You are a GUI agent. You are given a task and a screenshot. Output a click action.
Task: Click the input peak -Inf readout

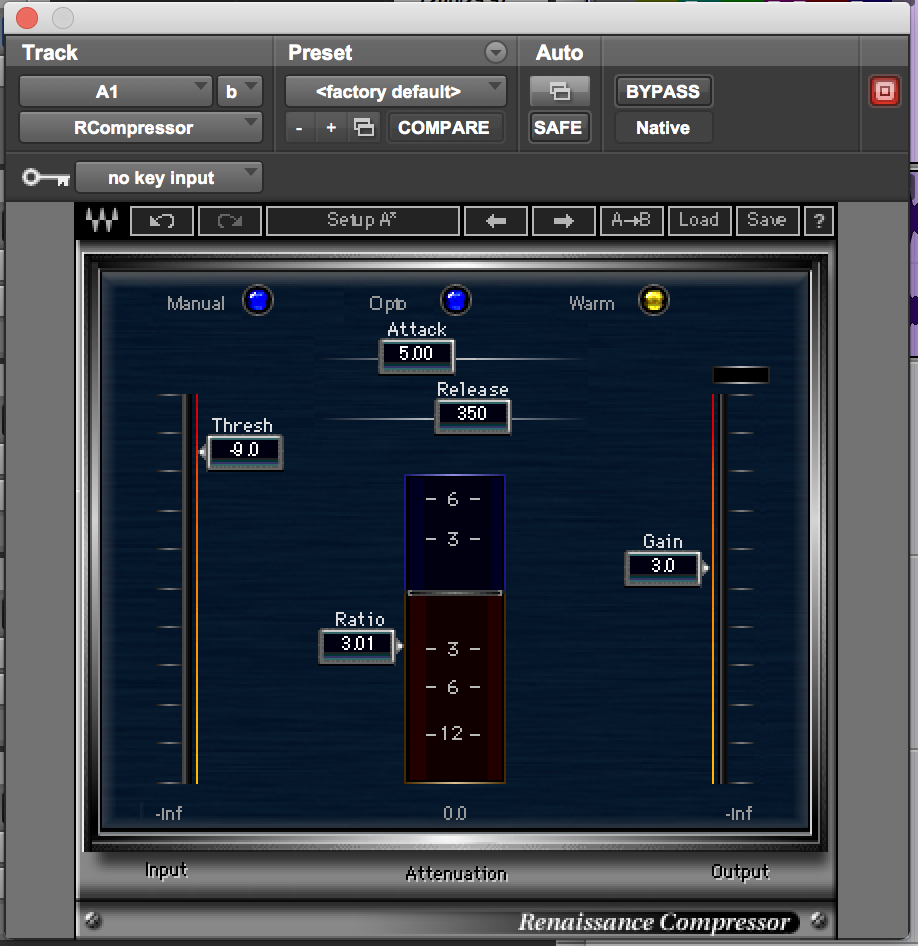click(x=169, y=813)
